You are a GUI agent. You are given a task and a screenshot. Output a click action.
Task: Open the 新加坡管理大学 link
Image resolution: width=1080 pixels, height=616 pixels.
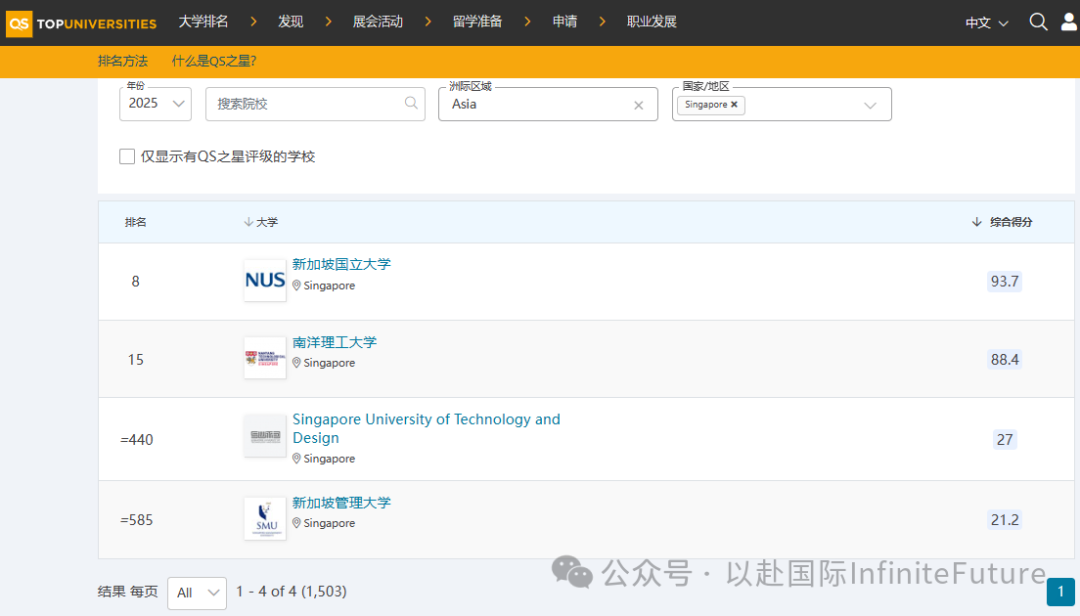(342, 503)
